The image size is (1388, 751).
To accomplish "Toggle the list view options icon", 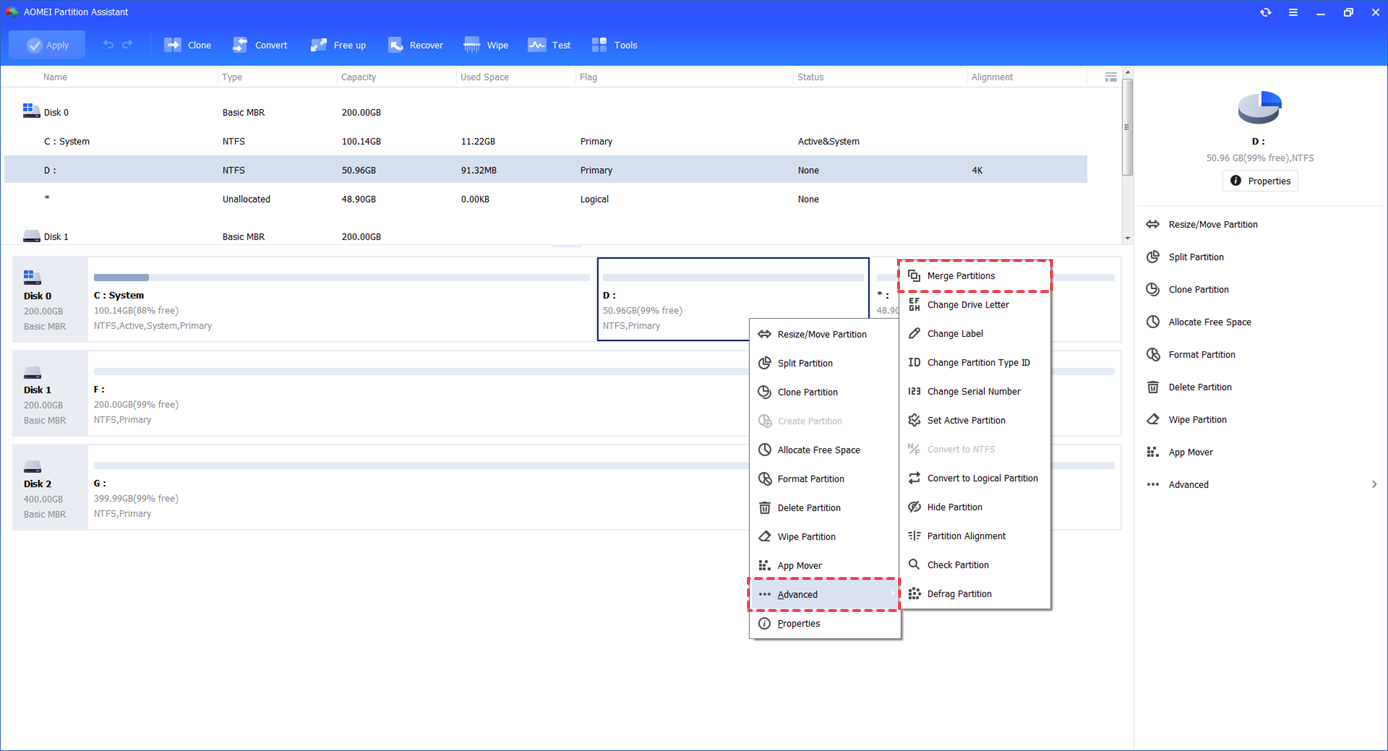I will pos(1111,77).
